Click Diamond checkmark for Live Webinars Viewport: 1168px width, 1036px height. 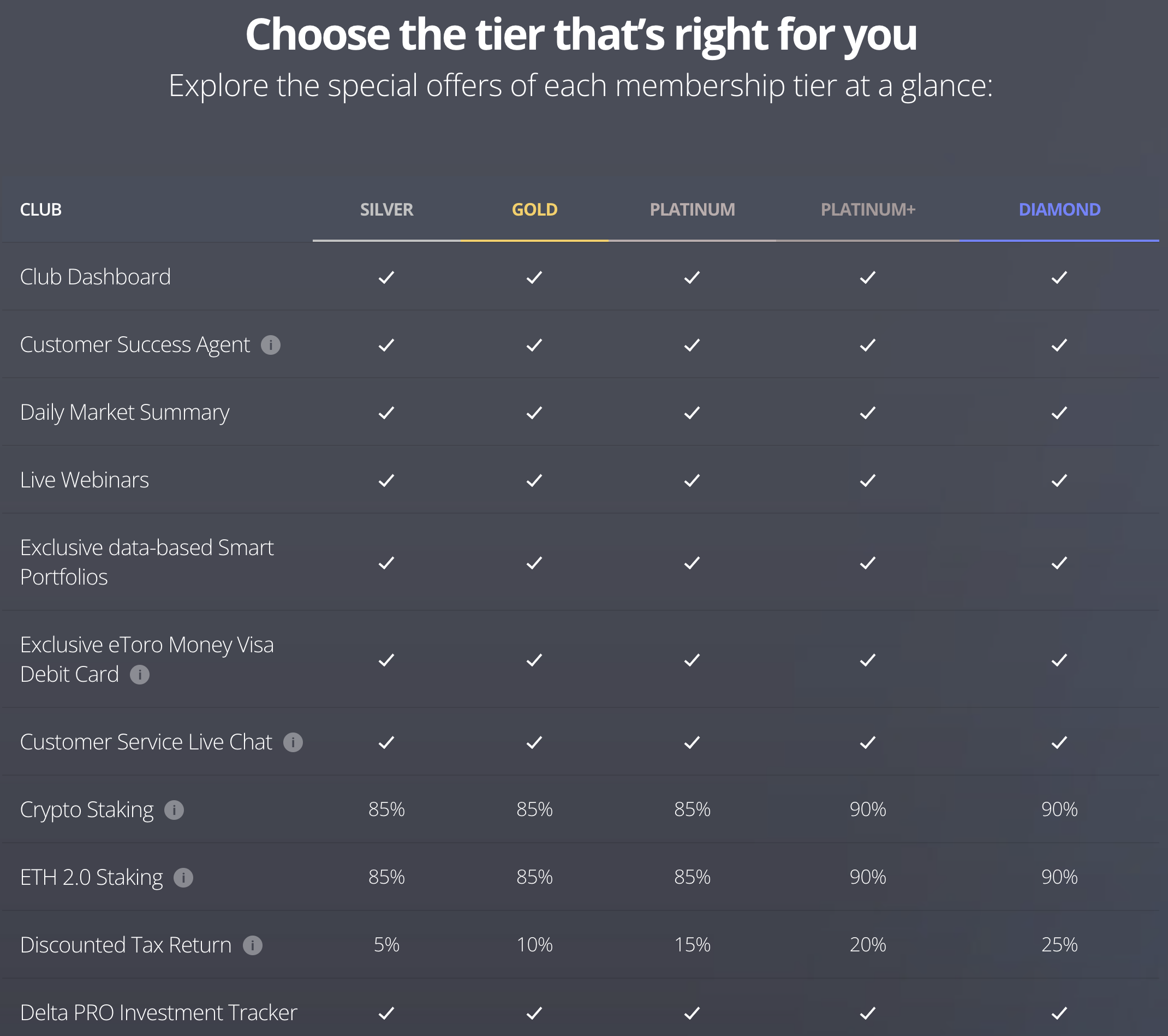(1059, 480)
